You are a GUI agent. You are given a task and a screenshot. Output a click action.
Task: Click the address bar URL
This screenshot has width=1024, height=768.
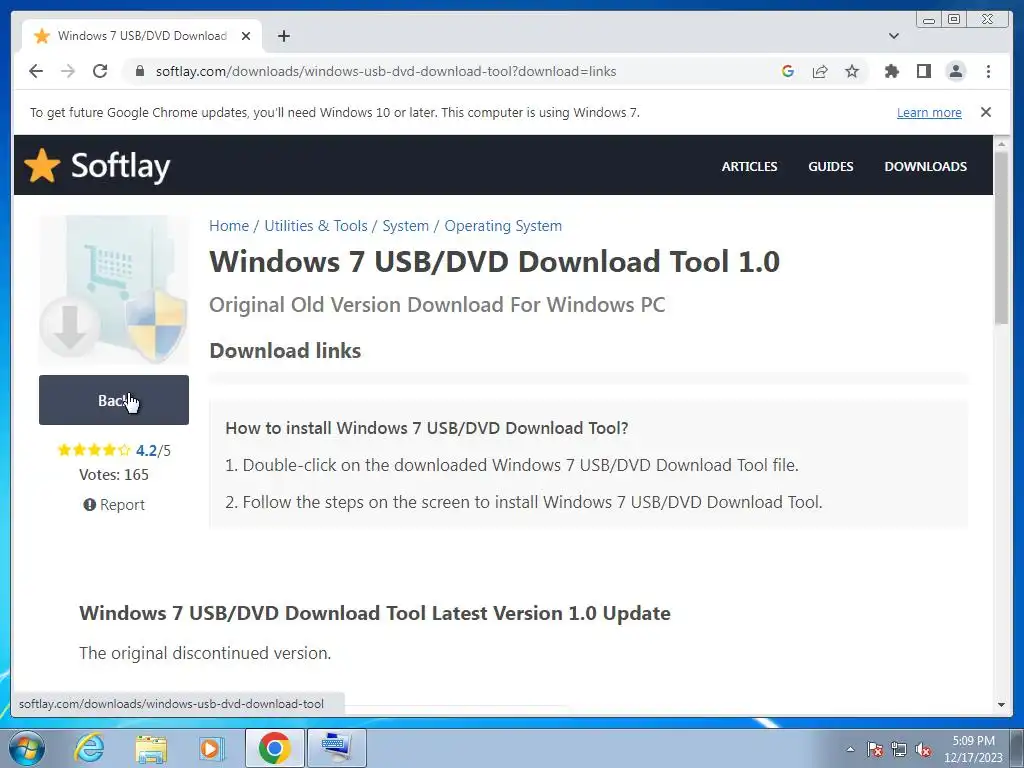click(x=385, y=71)
